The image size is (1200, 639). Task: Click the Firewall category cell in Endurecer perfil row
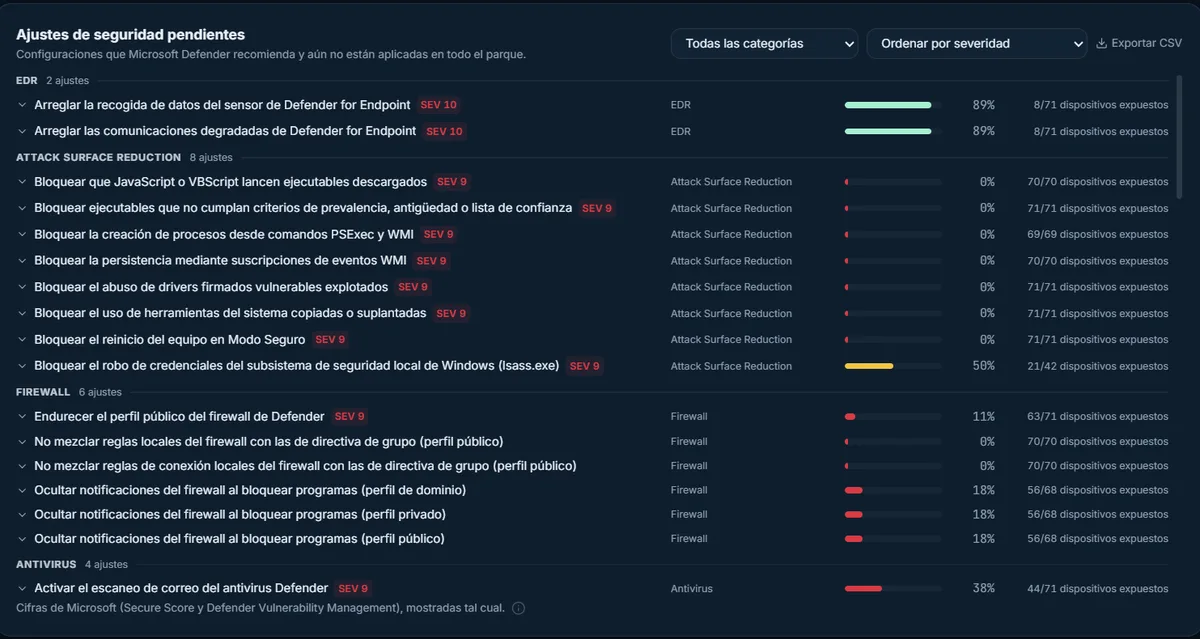[689, 416]
